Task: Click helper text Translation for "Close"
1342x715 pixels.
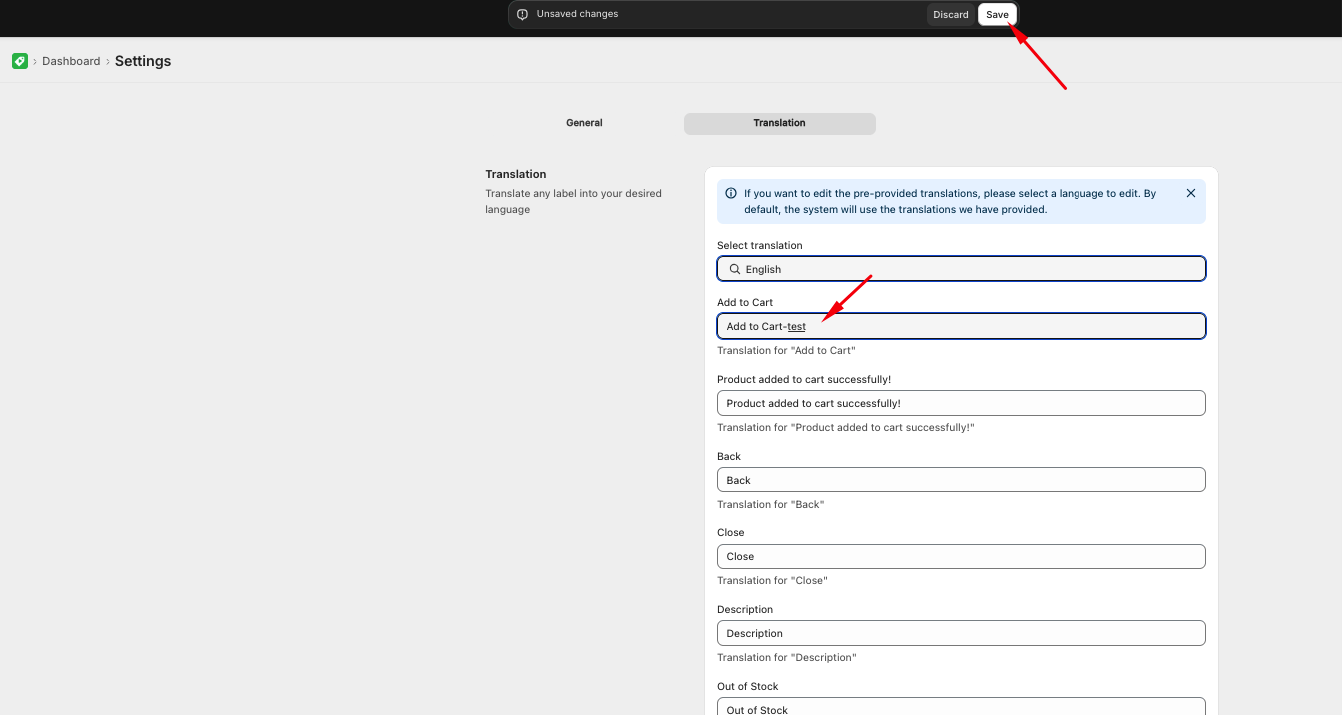Action: pos(772,580)
